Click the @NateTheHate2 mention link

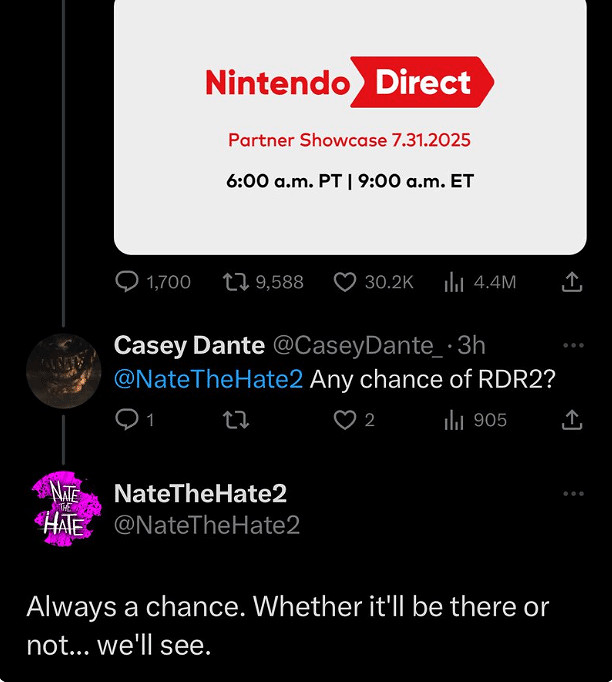(x=208, y=380)
